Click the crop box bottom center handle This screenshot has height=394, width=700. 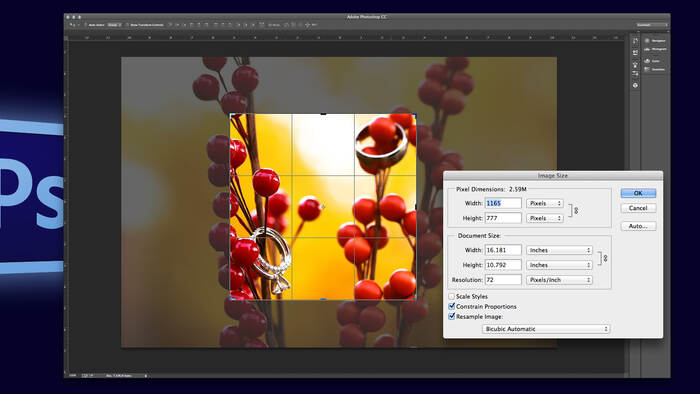[323, 299]
